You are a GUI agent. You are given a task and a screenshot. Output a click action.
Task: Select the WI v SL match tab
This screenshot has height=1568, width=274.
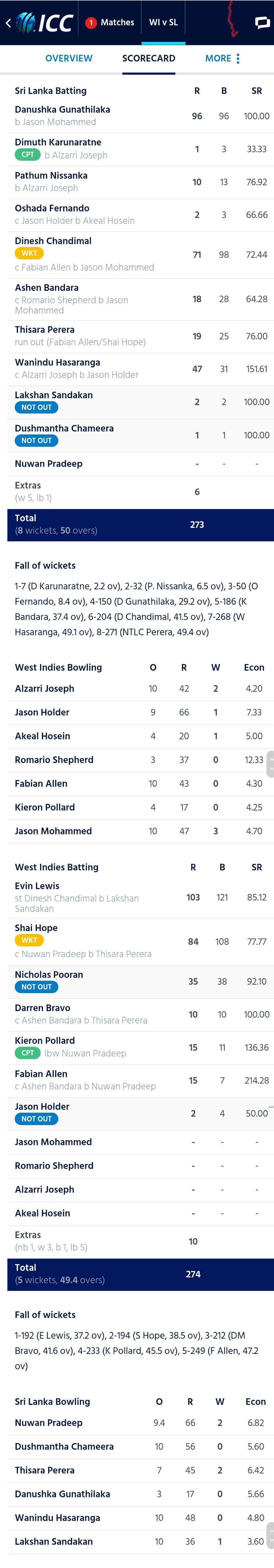(163, 23)
